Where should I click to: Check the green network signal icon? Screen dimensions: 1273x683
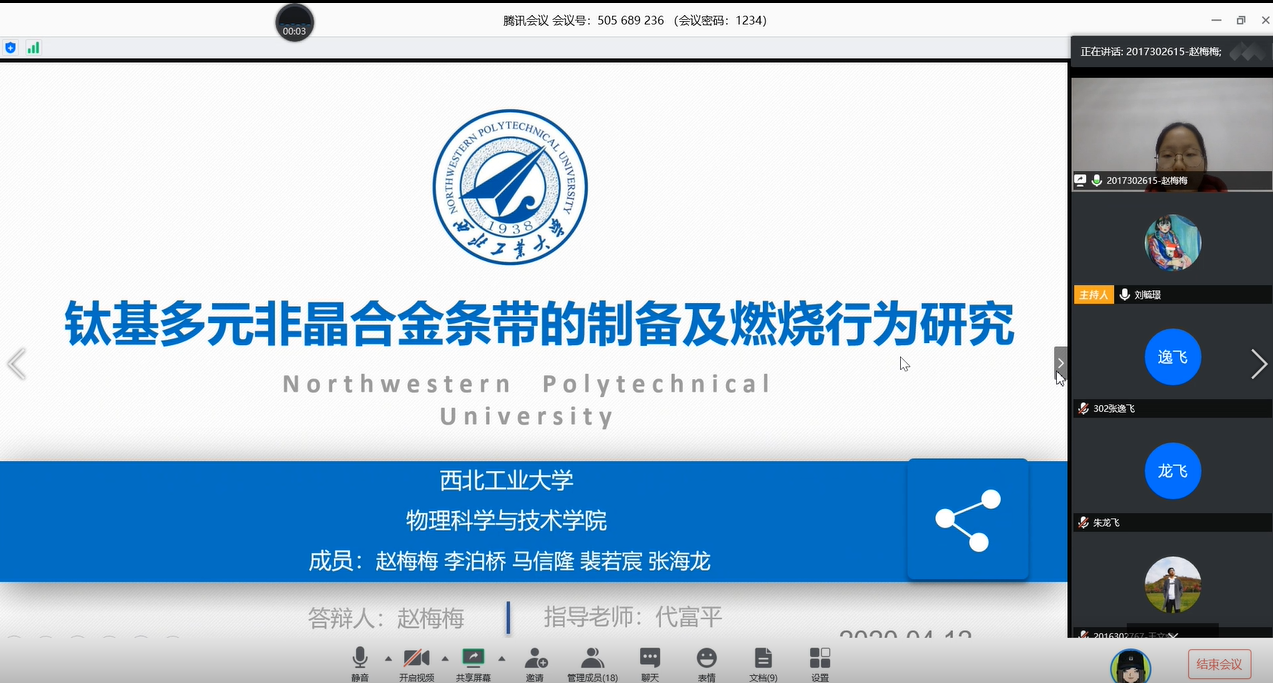tap(33, 47)
